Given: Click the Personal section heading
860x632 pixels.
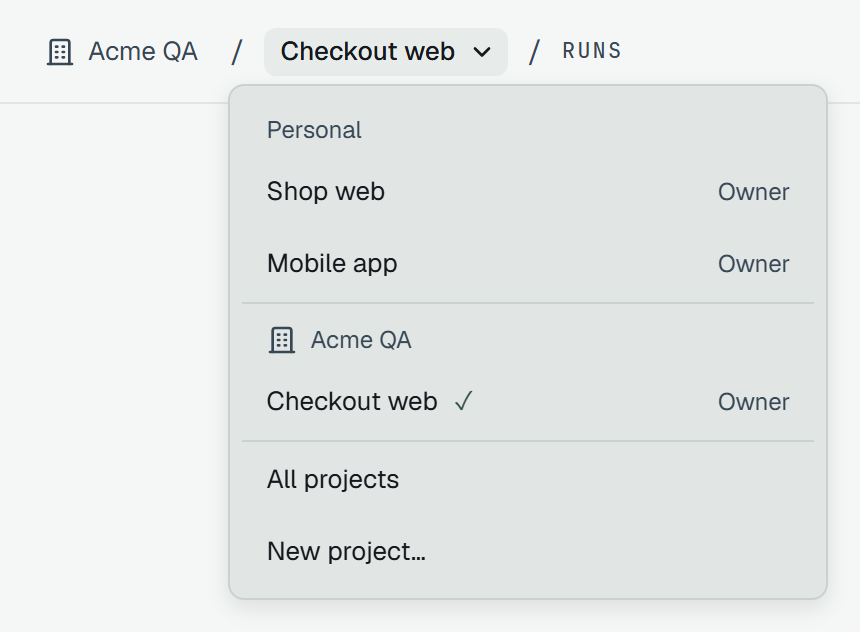Looking at the screenshot, I should 314,131.
